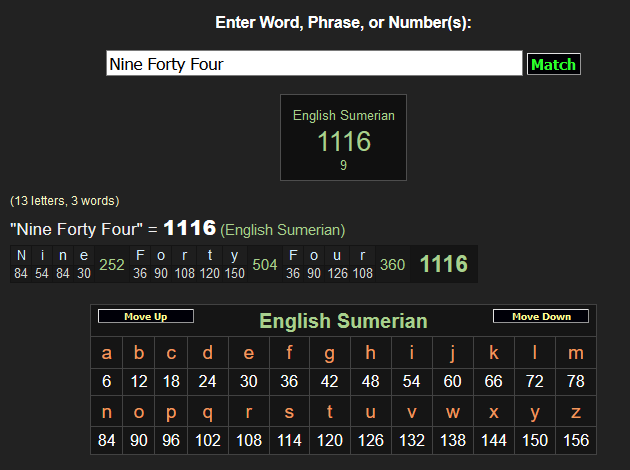Click the word total 504 for Forty

[x=265, y=264]
